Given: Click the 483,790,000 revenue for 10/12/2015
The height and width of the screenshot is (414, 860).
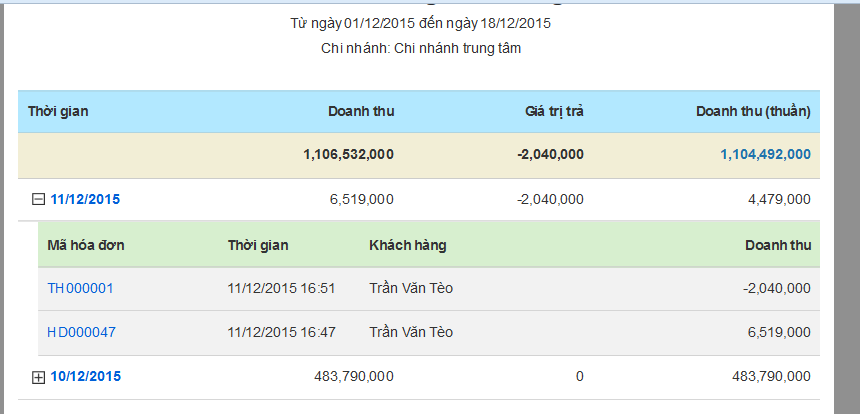Looking at the screenshot, I should point(354,376).
